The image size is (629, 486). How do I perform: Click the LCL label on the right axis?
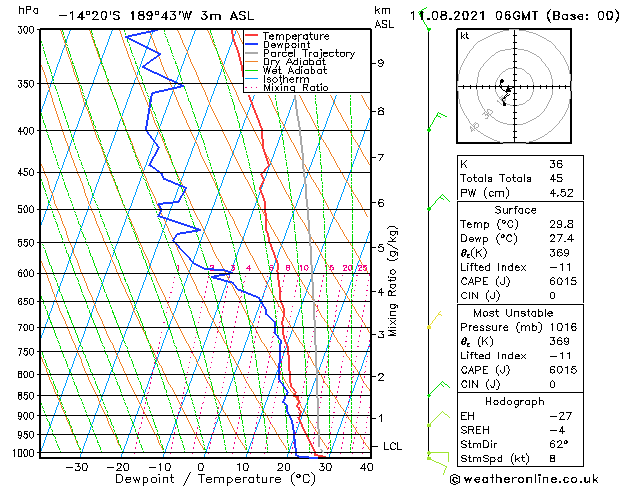pos(392,446)
